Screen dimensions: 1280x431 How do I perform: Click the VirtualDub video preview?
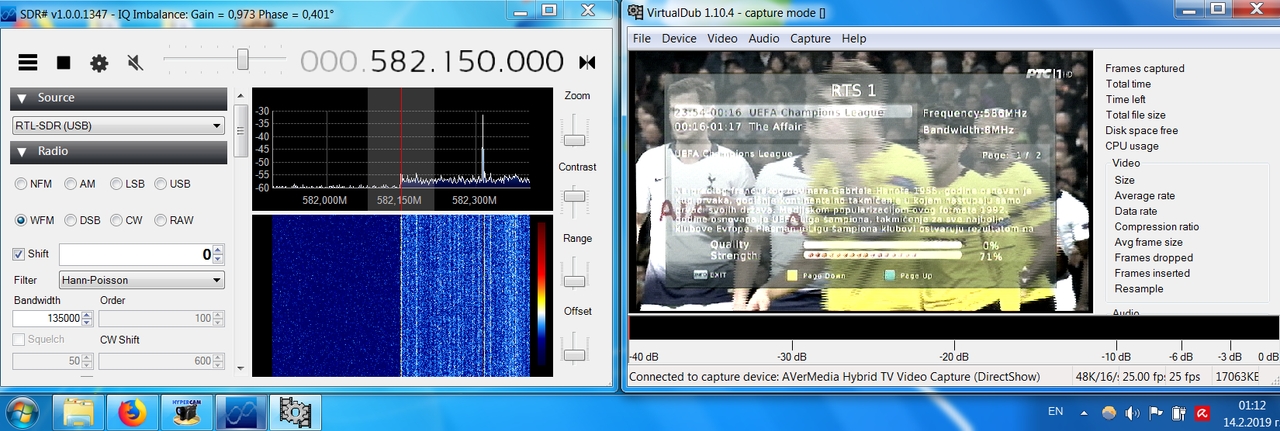(859, 180)
